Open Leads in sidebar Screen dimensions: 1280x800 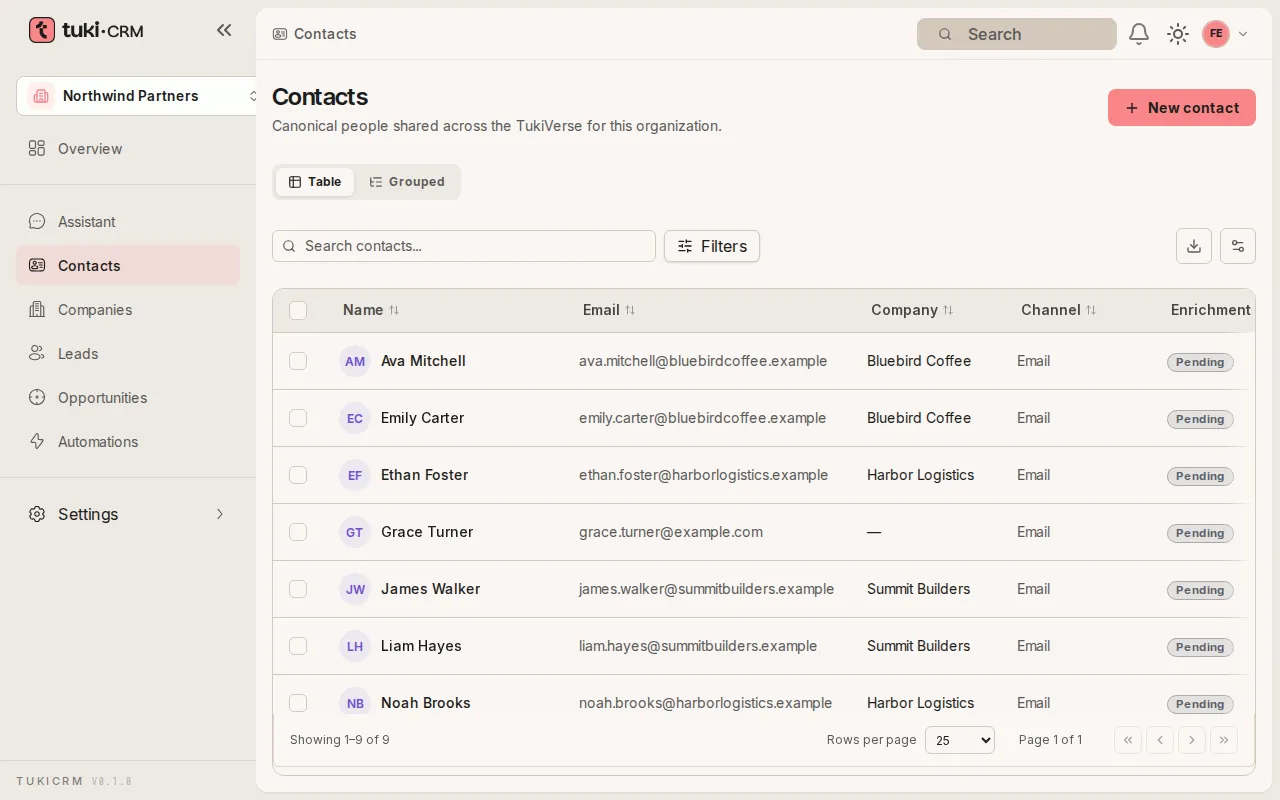(128, 354)
